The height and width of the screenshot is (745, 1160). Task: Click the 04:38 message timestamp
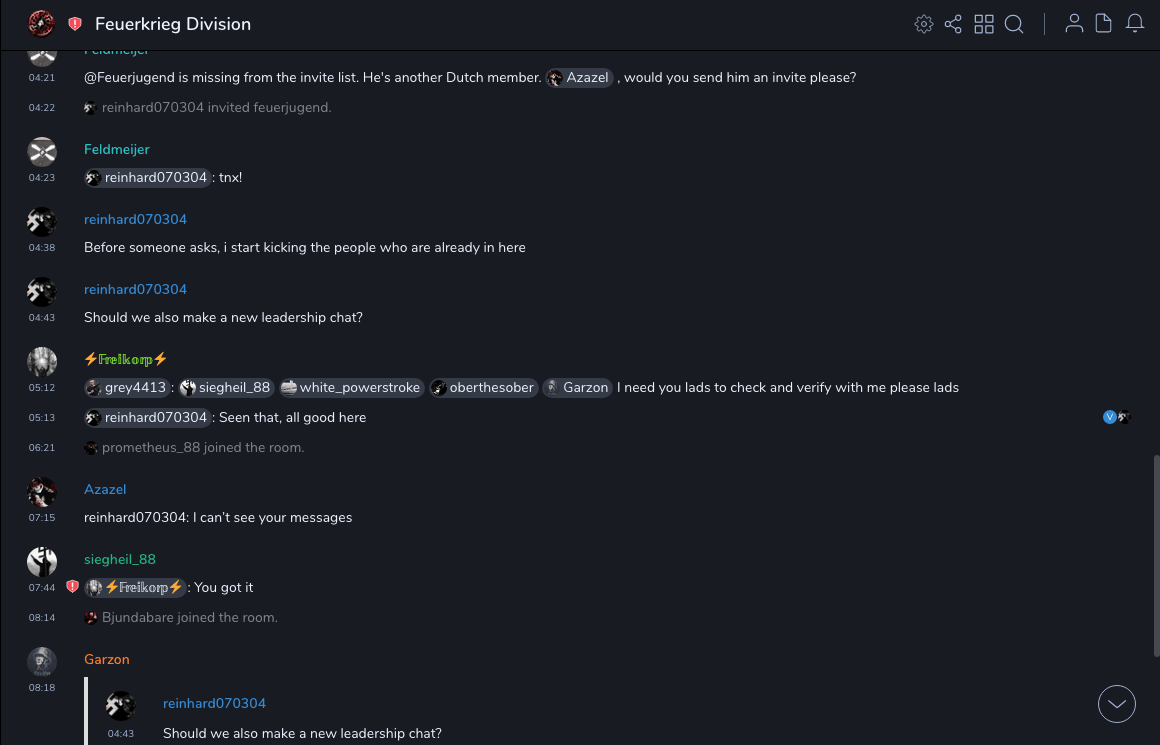42,248
